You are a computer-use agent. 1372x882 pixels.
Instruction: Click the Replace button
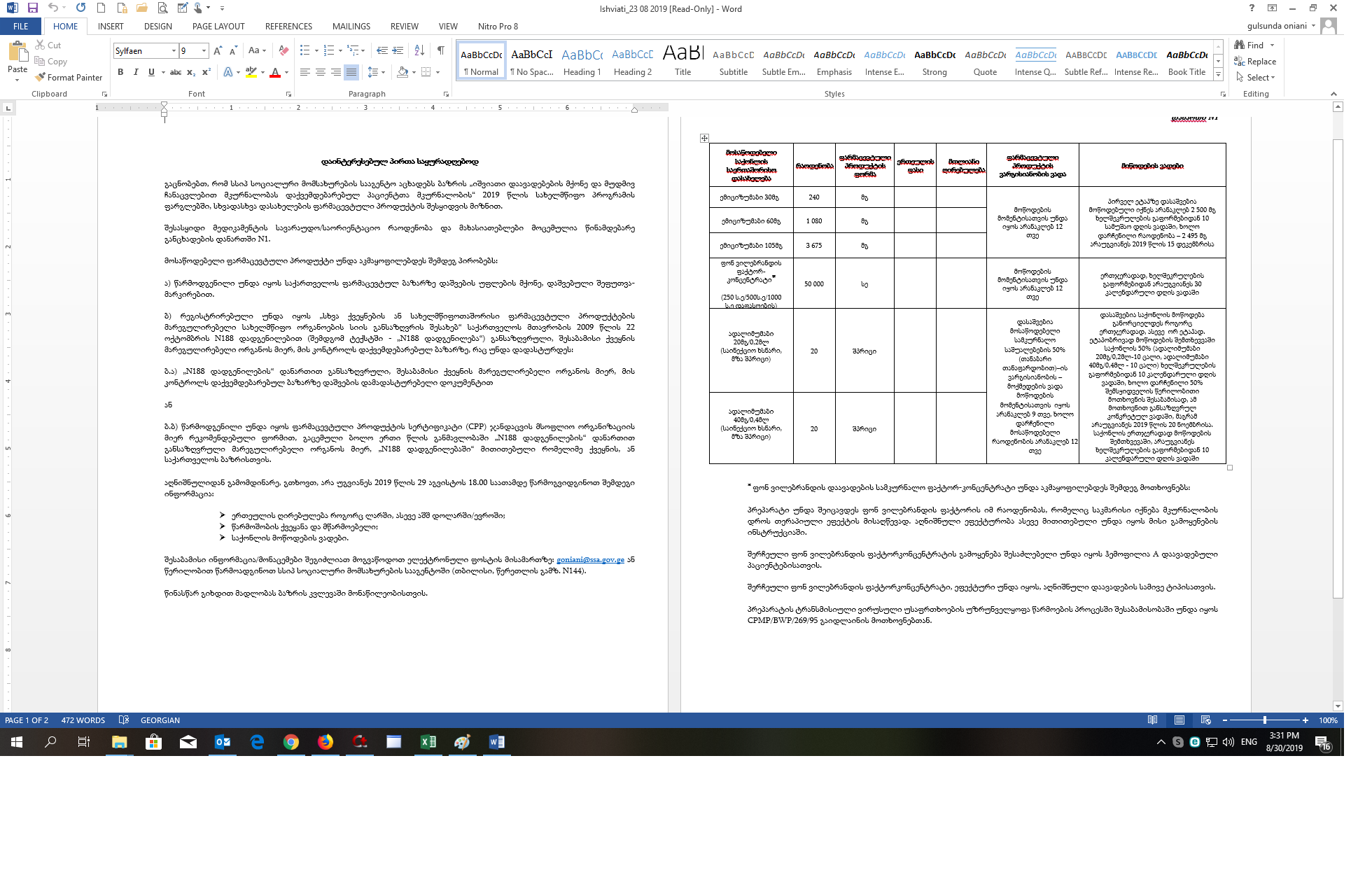point(1256,62)
